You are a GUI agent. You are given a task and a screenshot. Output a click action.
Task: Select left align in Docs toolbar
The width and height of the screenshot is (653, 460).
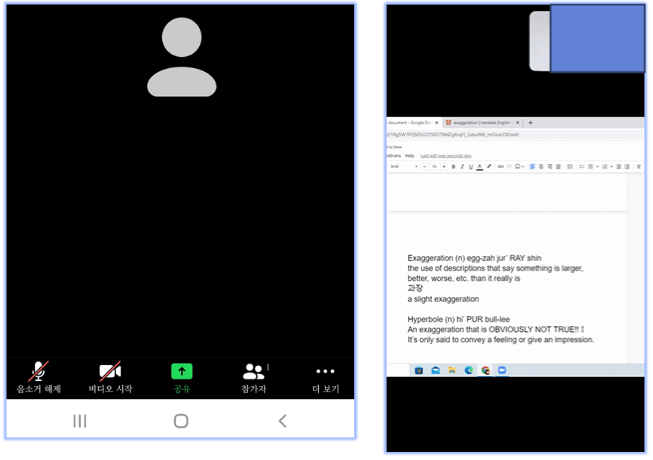click(x=532, y=167)
